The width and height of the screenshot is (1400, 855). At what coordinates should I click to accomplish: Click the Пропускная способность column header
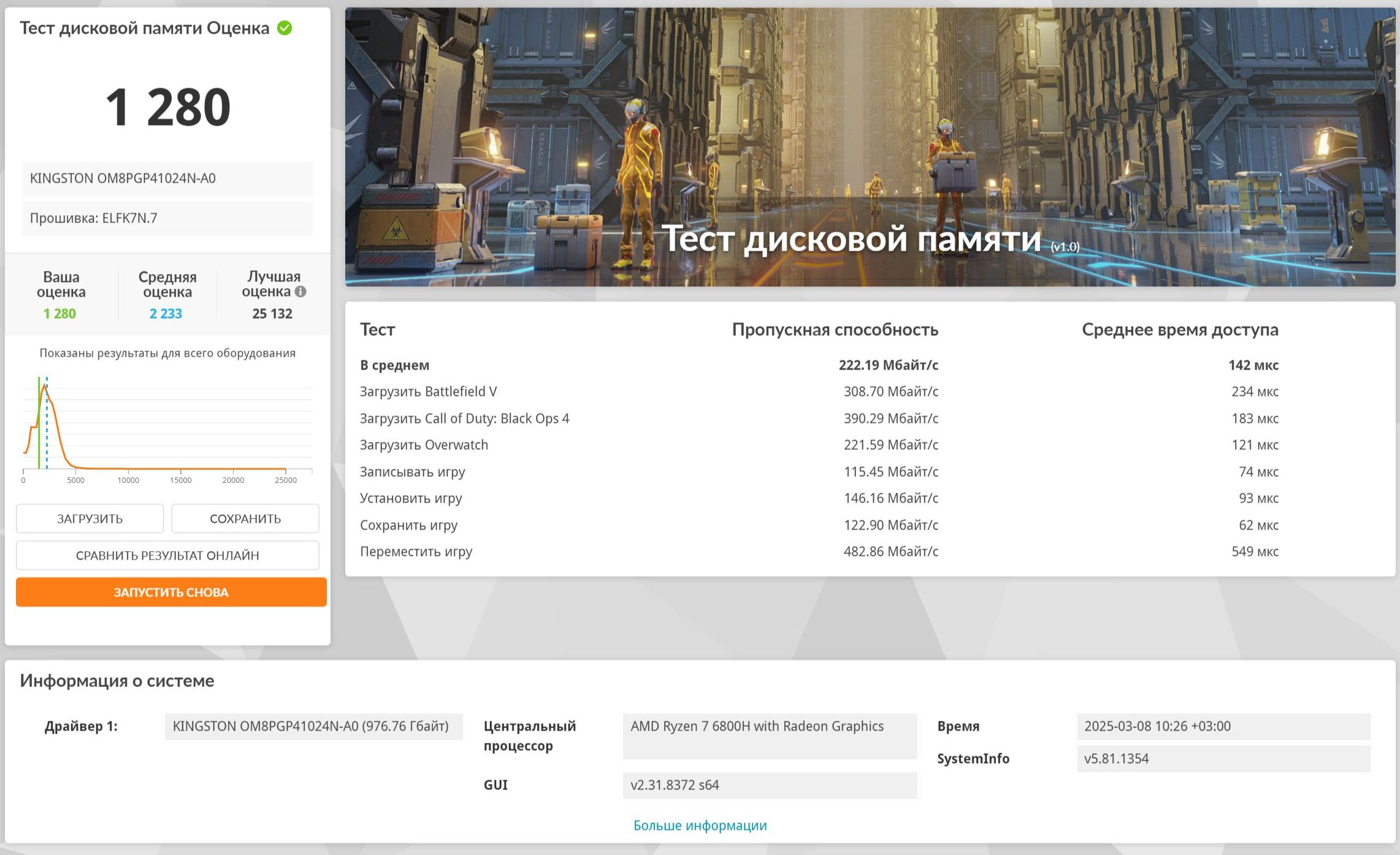[835, 330]
